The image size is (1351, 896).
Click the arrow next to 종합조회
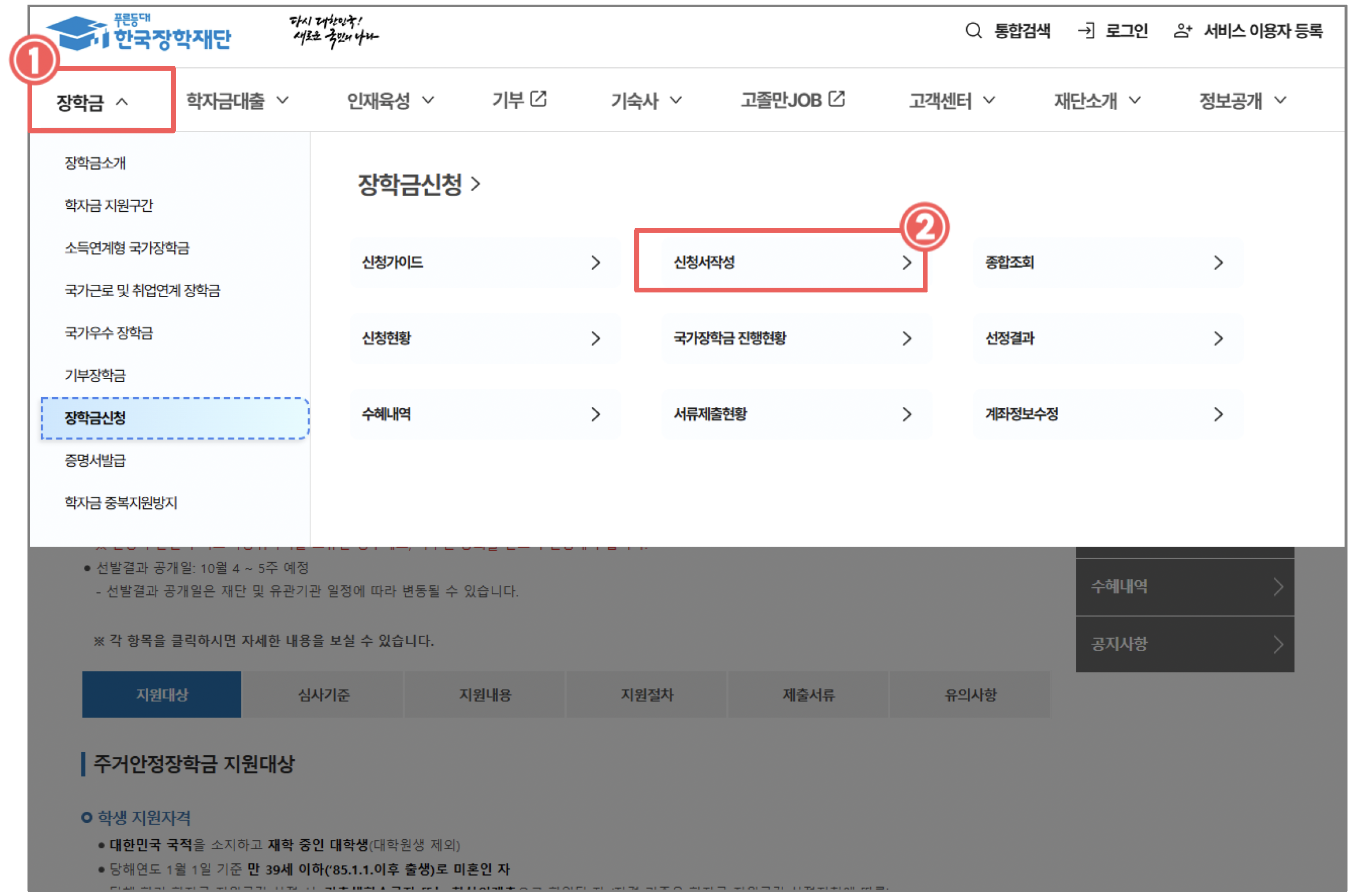(x=1218, y=263)
